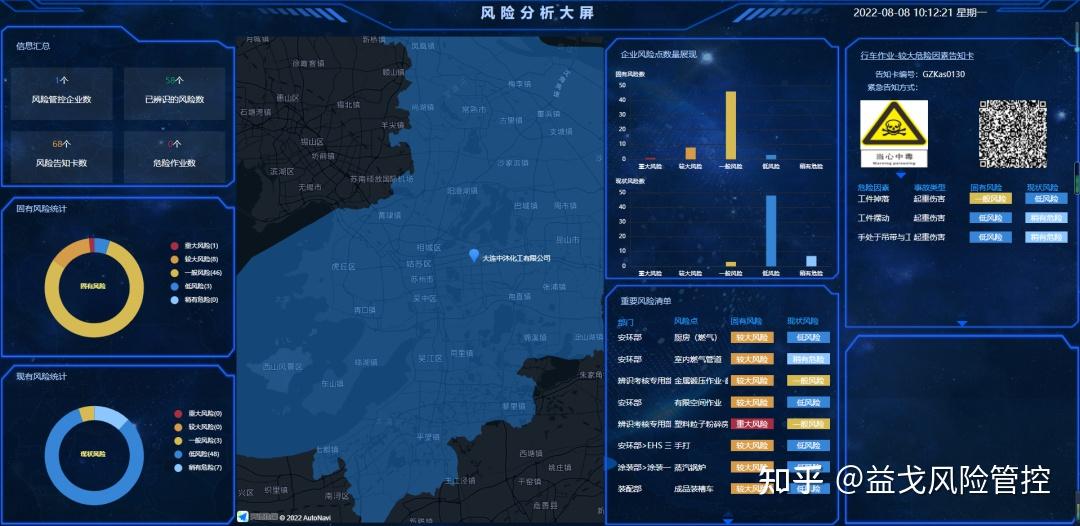Select the 室内燃气管道 risk point row
Viewport: 1080px width, 526px height.
(723, 359)
